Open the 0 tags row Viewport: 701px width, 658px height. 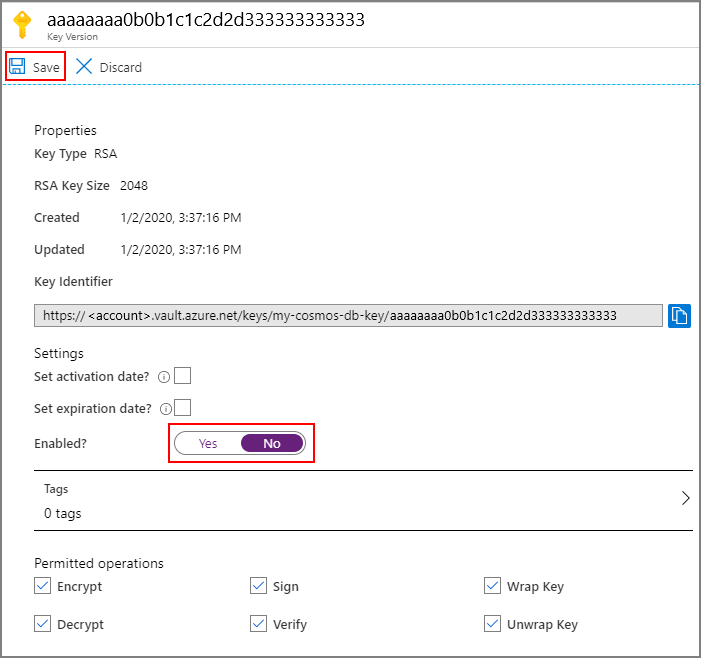[x=363, y=501]
